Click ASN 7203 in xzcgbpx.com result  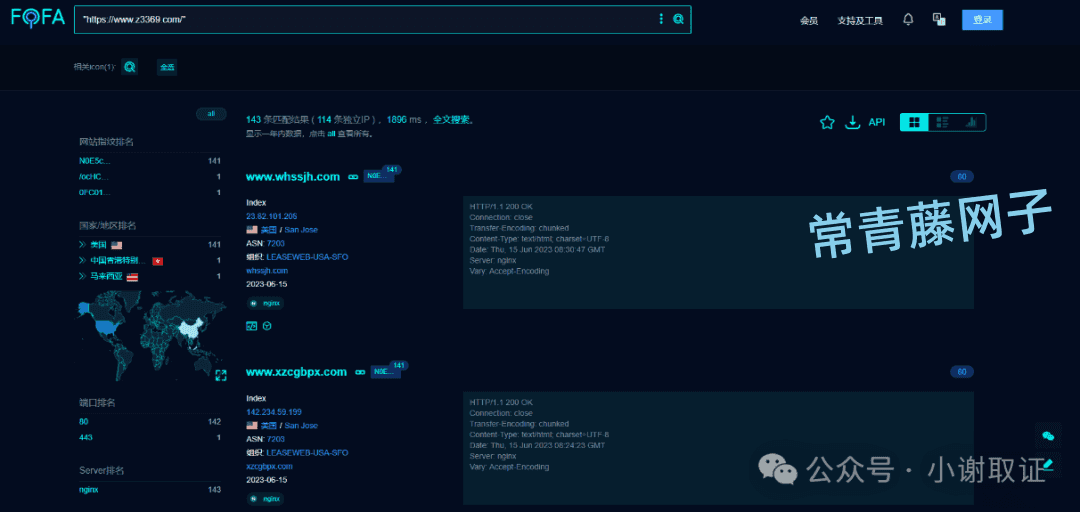tap(276, 439)
